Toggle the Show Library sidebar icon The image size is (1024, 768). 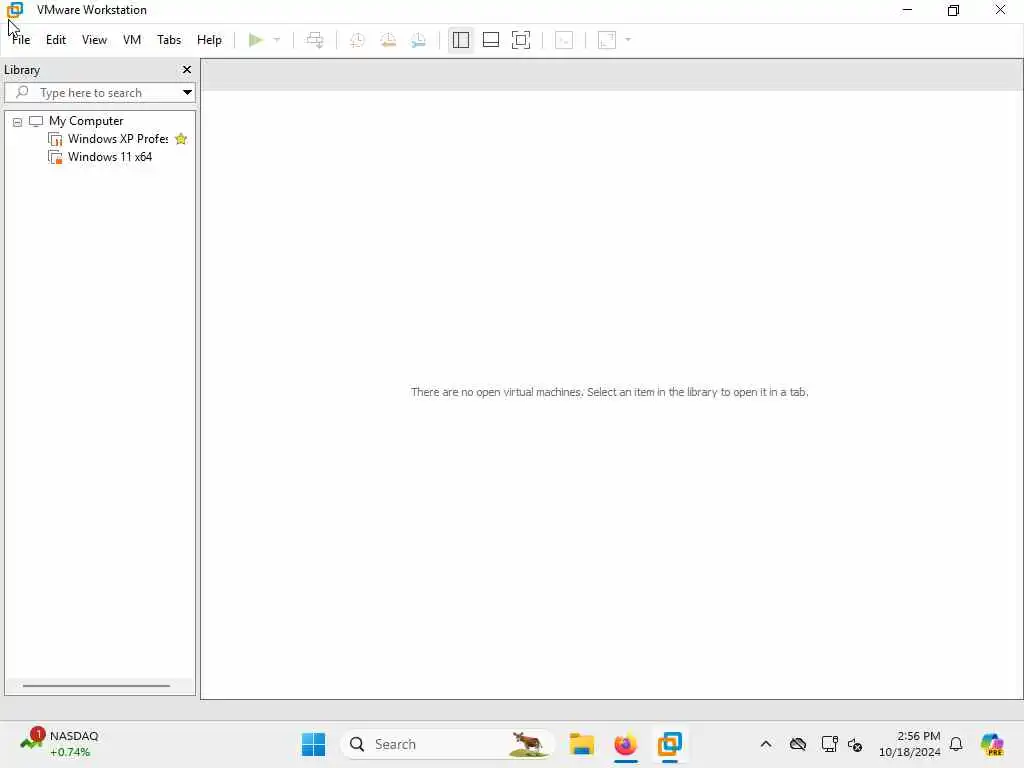pyautogui.click(x=460, y=40)
